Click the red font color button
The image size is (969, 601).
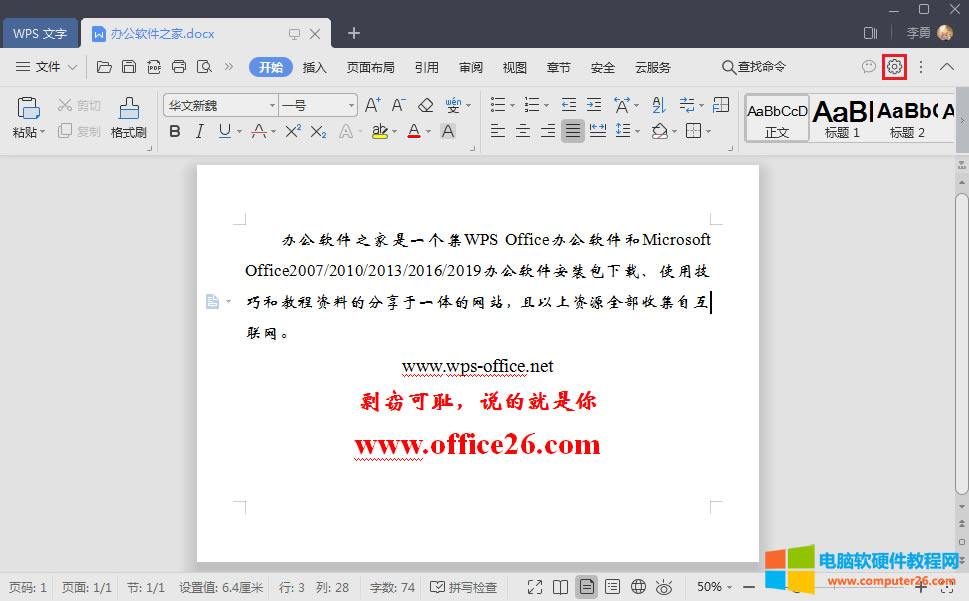click(x=414, y=131)
